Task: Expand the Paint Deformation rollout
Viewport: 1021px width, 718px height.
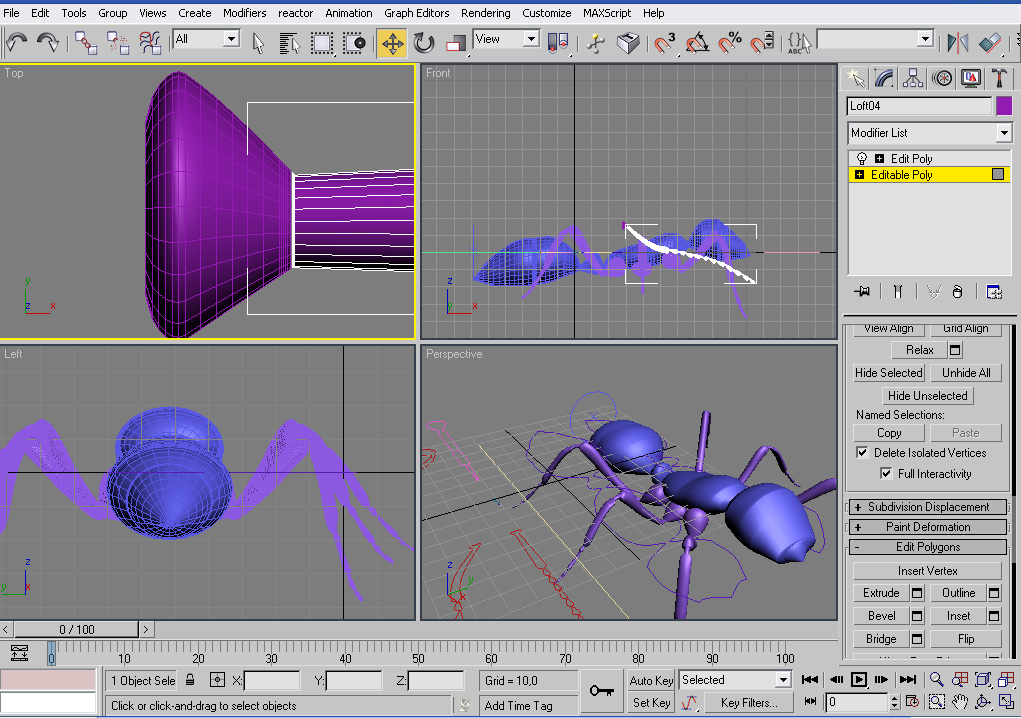Action: 928,527
